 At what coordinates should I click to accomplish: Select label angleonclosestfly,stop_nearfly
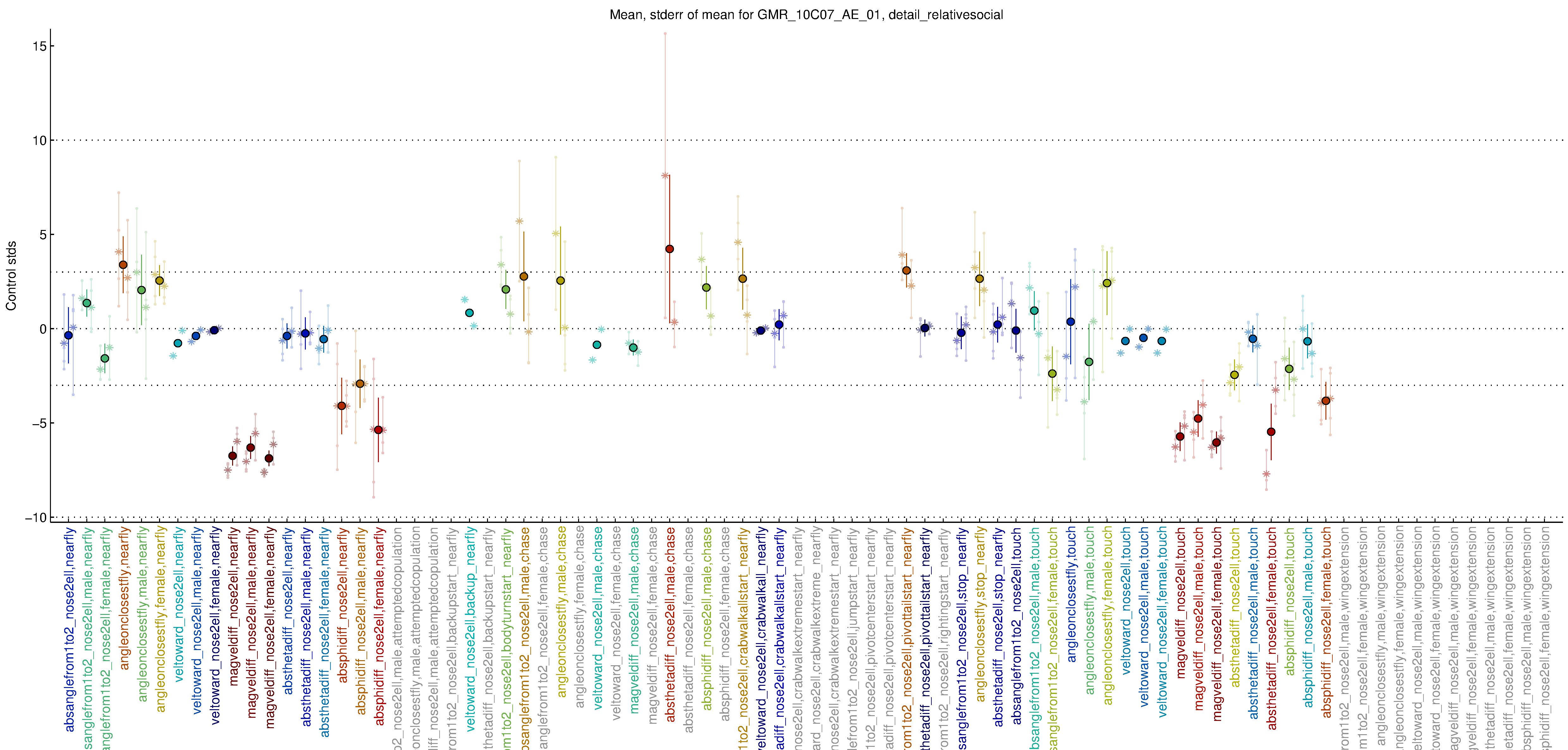[981, 614]
